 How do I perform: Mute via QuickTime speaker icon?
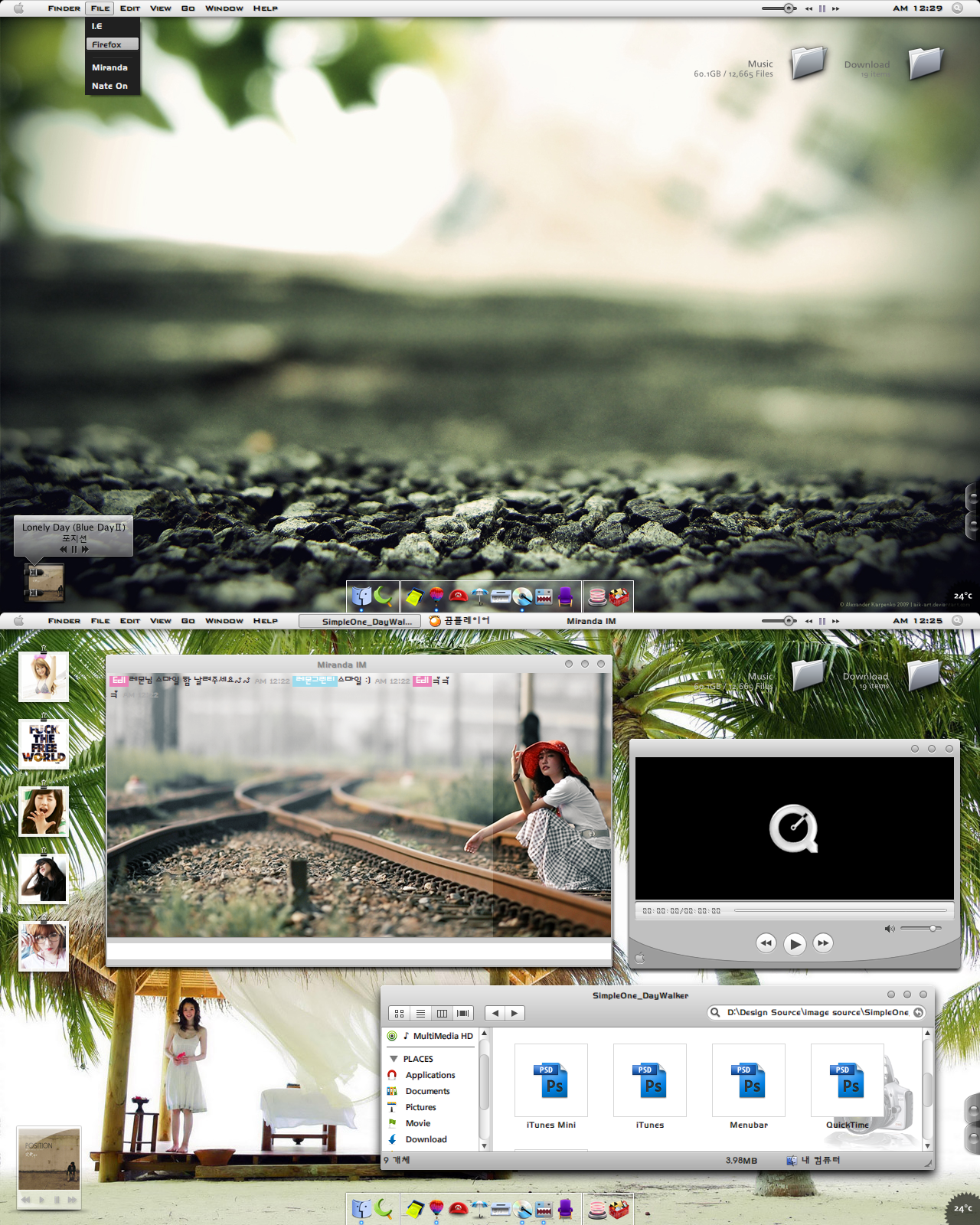pyautogui.click(x=889, y=929)
